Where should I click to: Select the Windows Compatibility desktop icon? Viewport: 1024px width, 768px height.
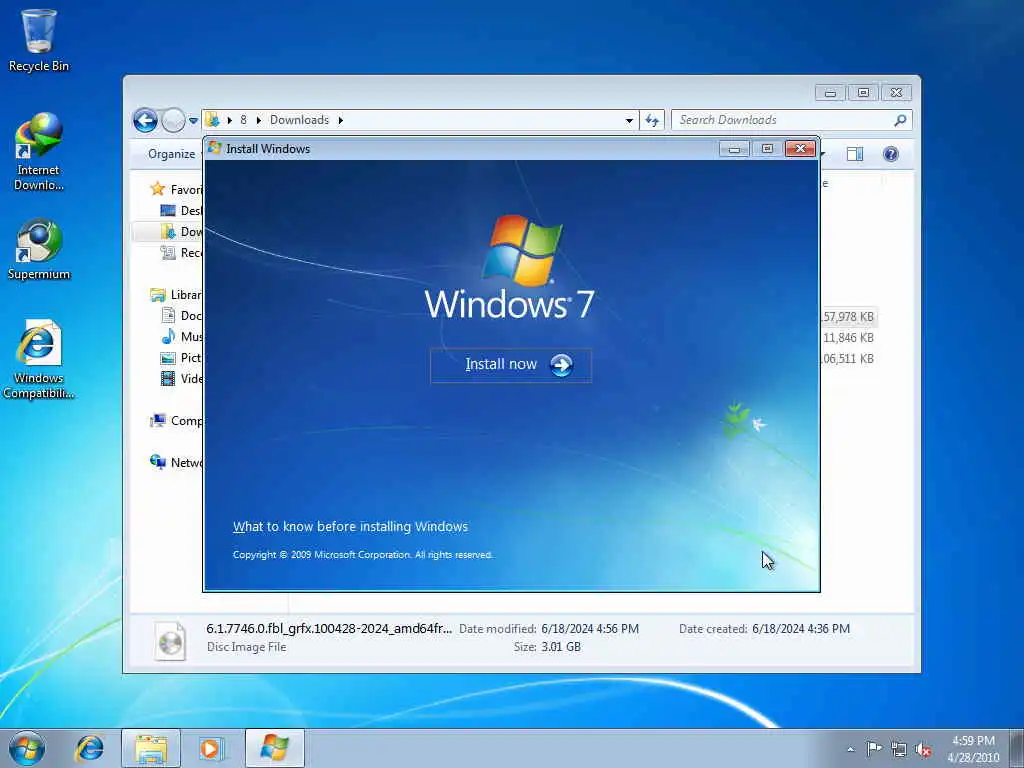pos(39,359)
